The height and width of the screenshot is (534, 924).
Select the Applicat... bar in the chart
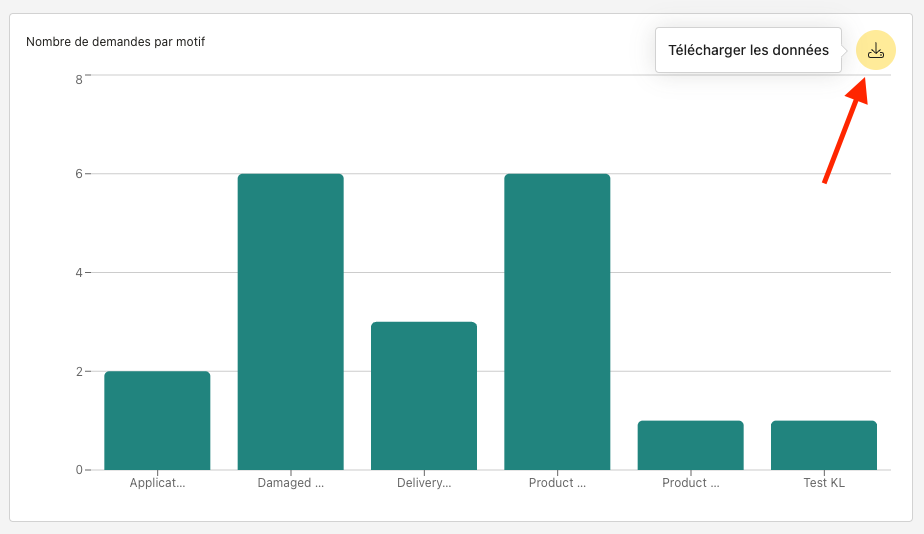(157, 421)
